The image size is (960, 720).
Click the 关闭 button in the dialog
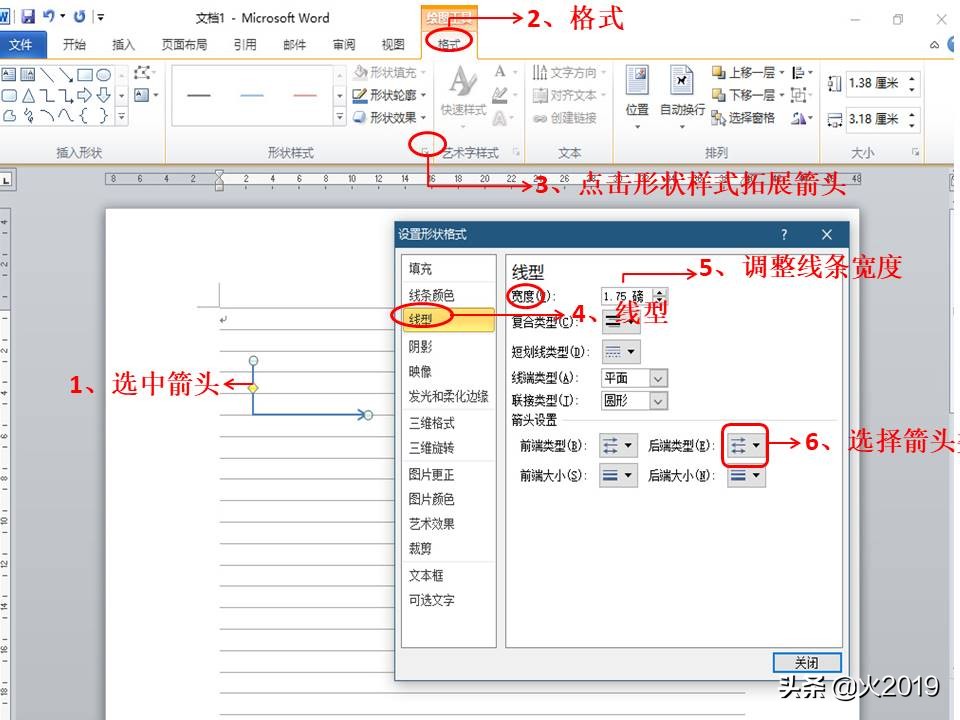[806, 662]
